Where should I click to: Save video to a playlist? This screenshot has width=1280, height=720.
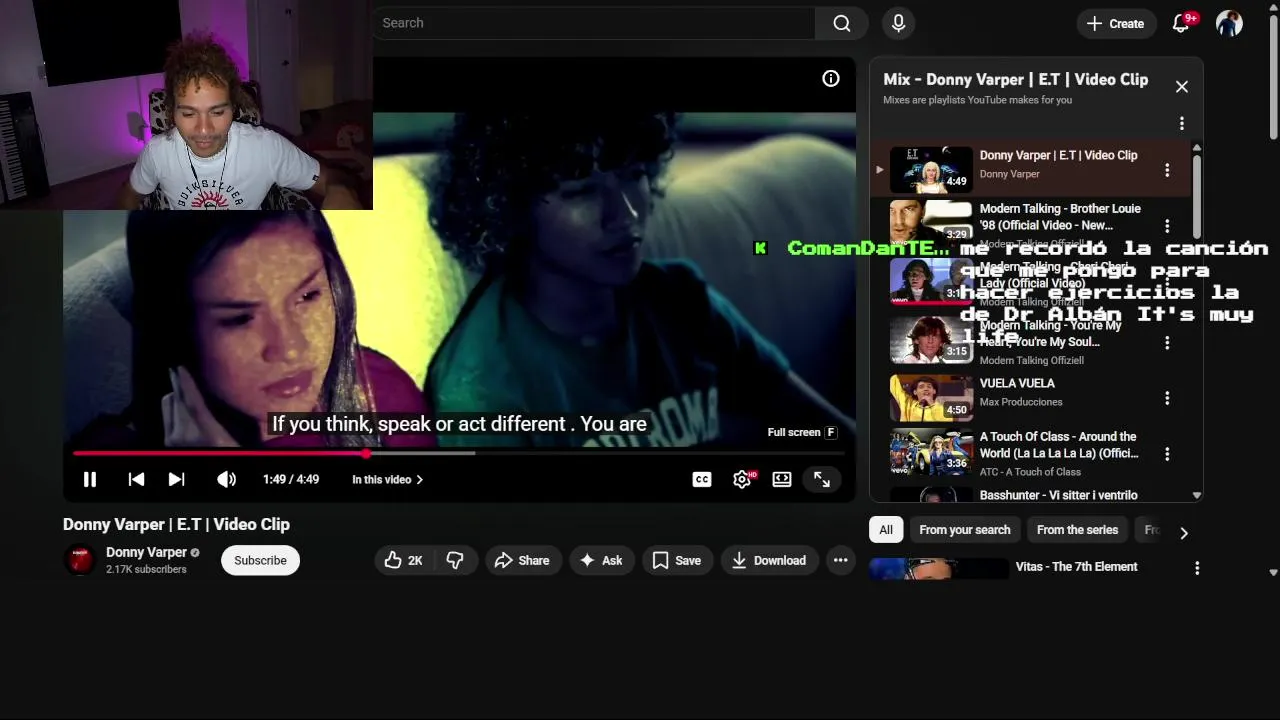(x=677, y=561)
